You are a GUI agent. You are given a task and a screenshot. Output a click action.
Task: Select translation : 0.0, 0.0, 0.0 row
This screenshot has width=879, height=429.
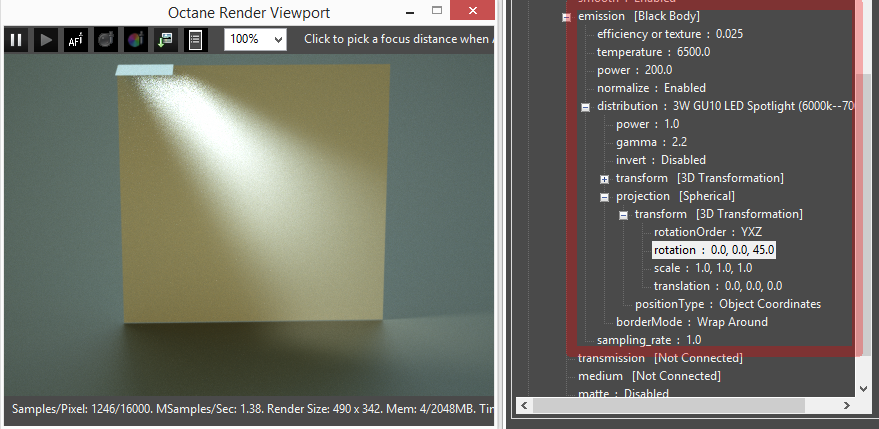pos(718,286)
